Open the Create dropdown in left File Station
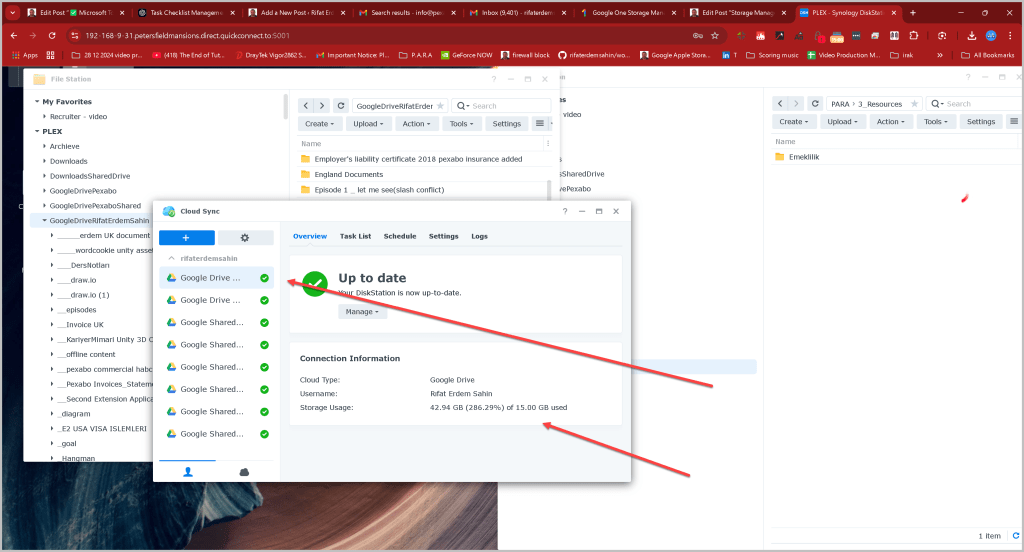 319,123
